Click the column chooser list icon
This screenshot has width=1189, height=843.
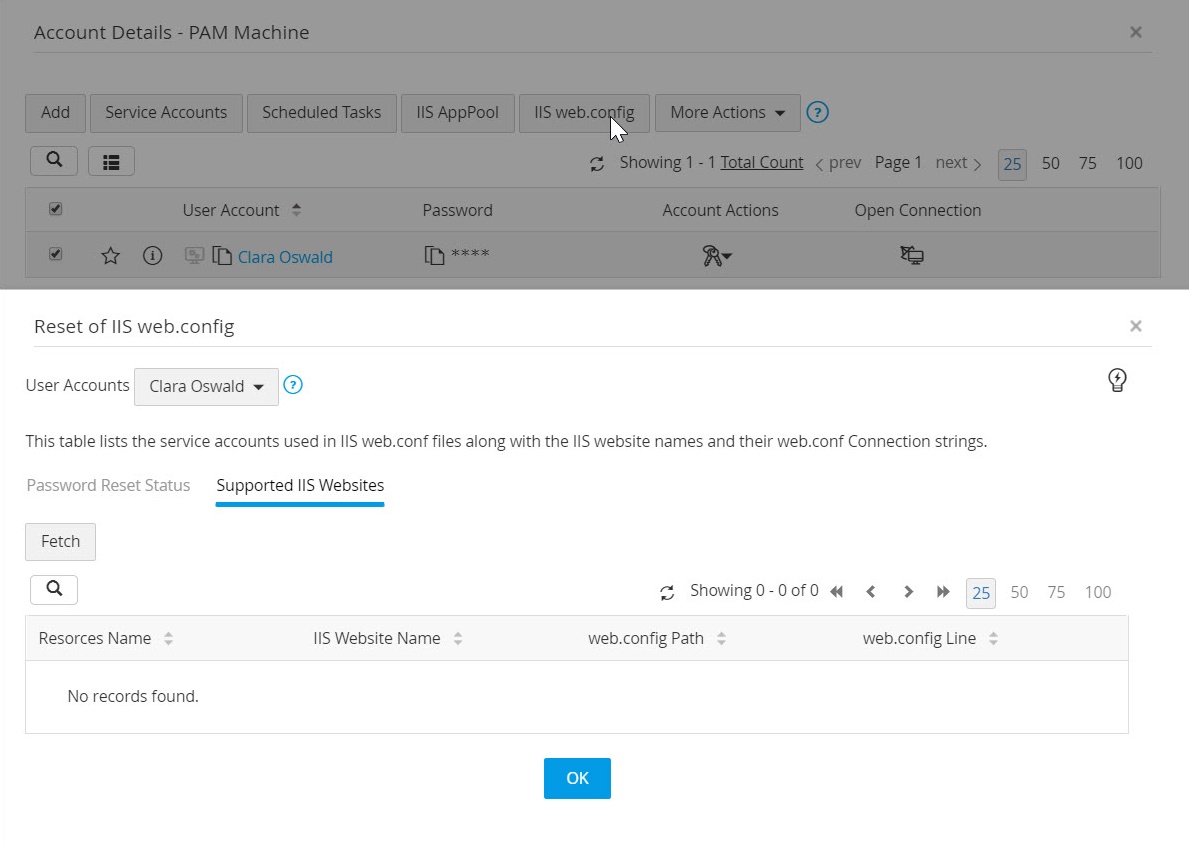pyautogui.click(x=111, y=160)
